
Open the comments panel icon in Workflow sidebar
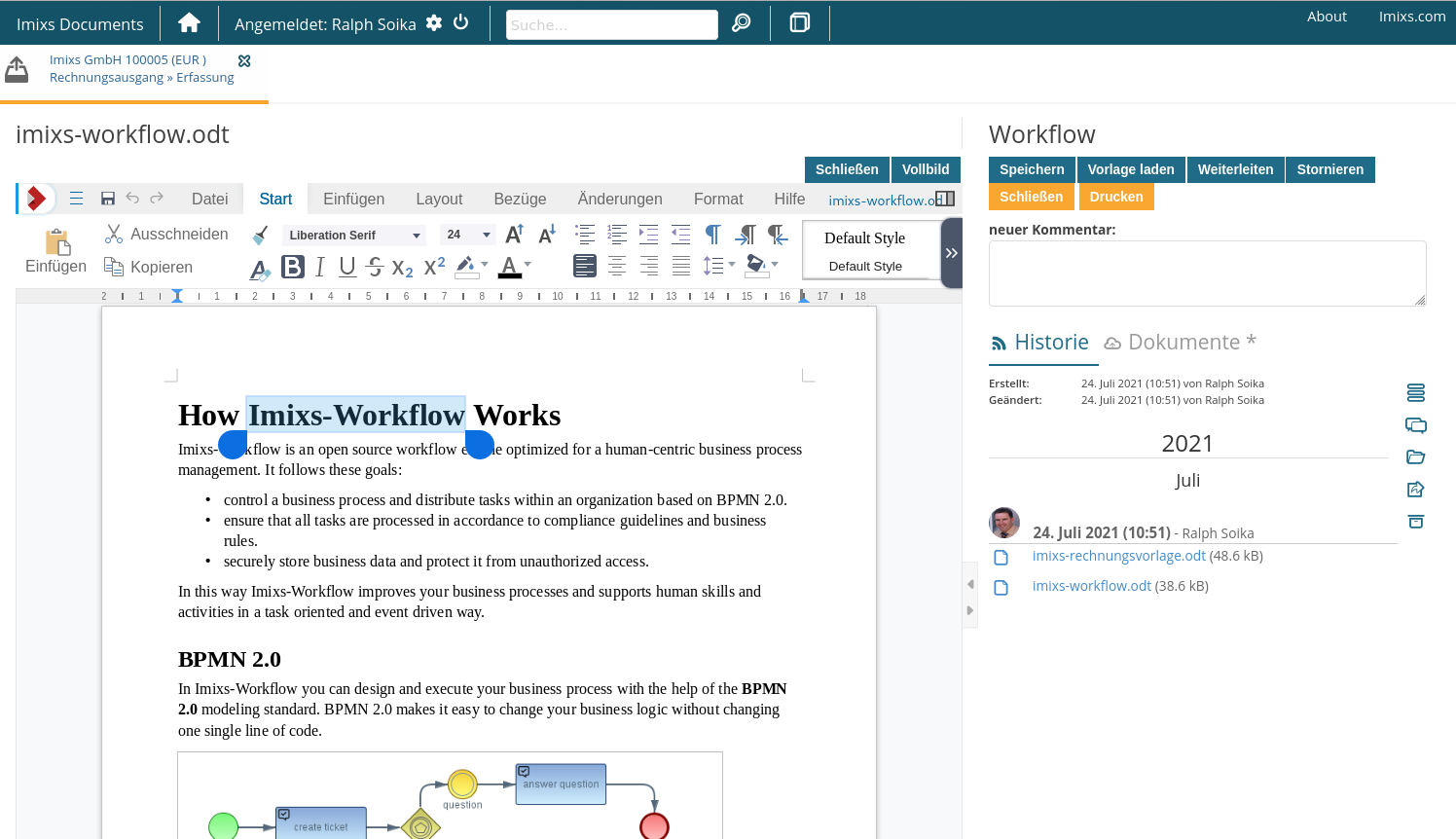click(x=1415, y=425)
